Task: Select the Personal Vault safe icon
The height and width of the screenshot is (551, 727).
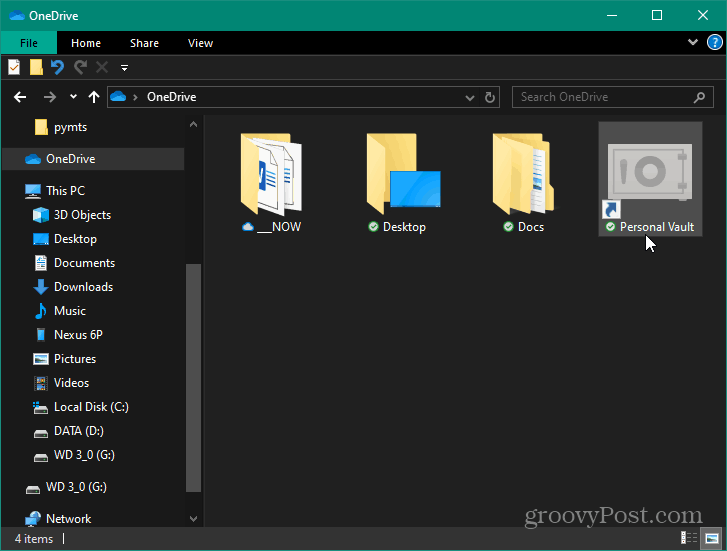Action: point(650,172)
